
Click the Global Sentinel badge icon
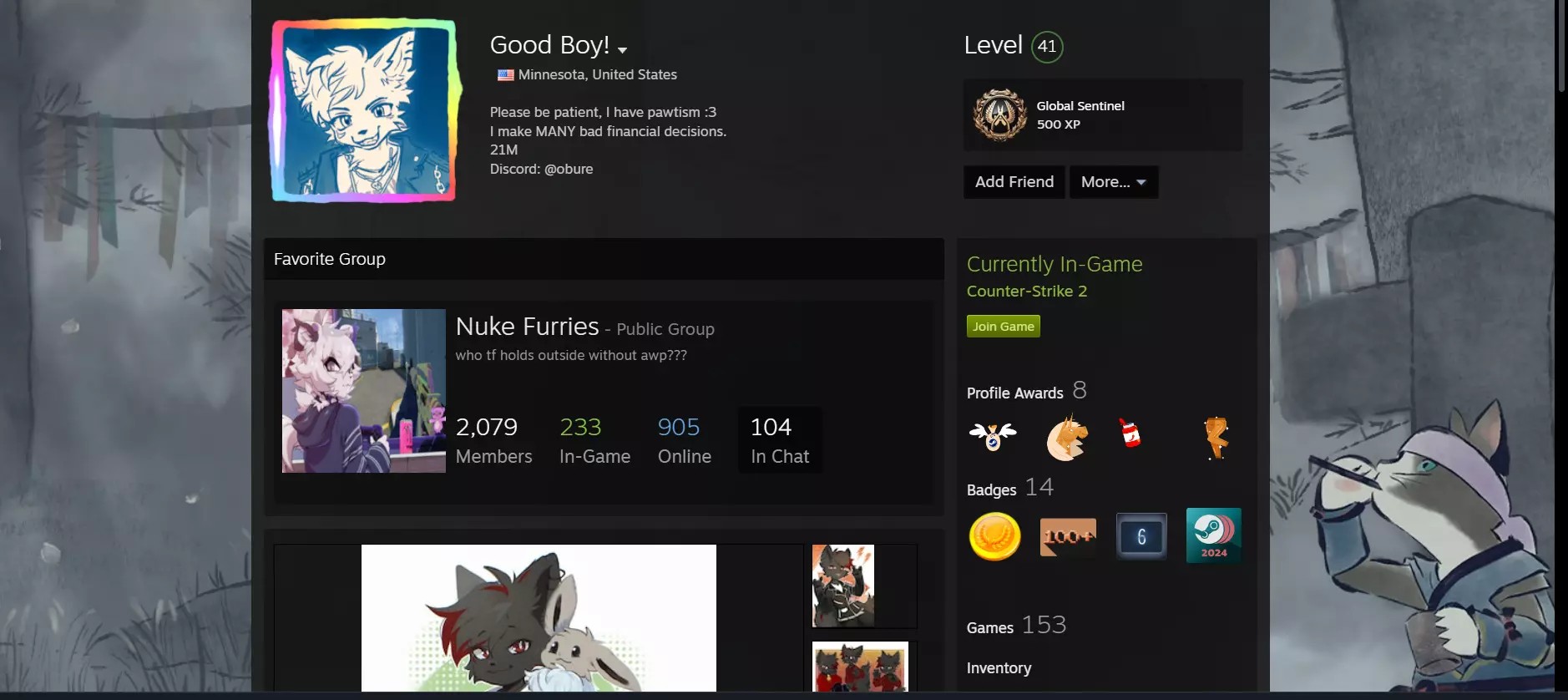(x=999, y=115)
